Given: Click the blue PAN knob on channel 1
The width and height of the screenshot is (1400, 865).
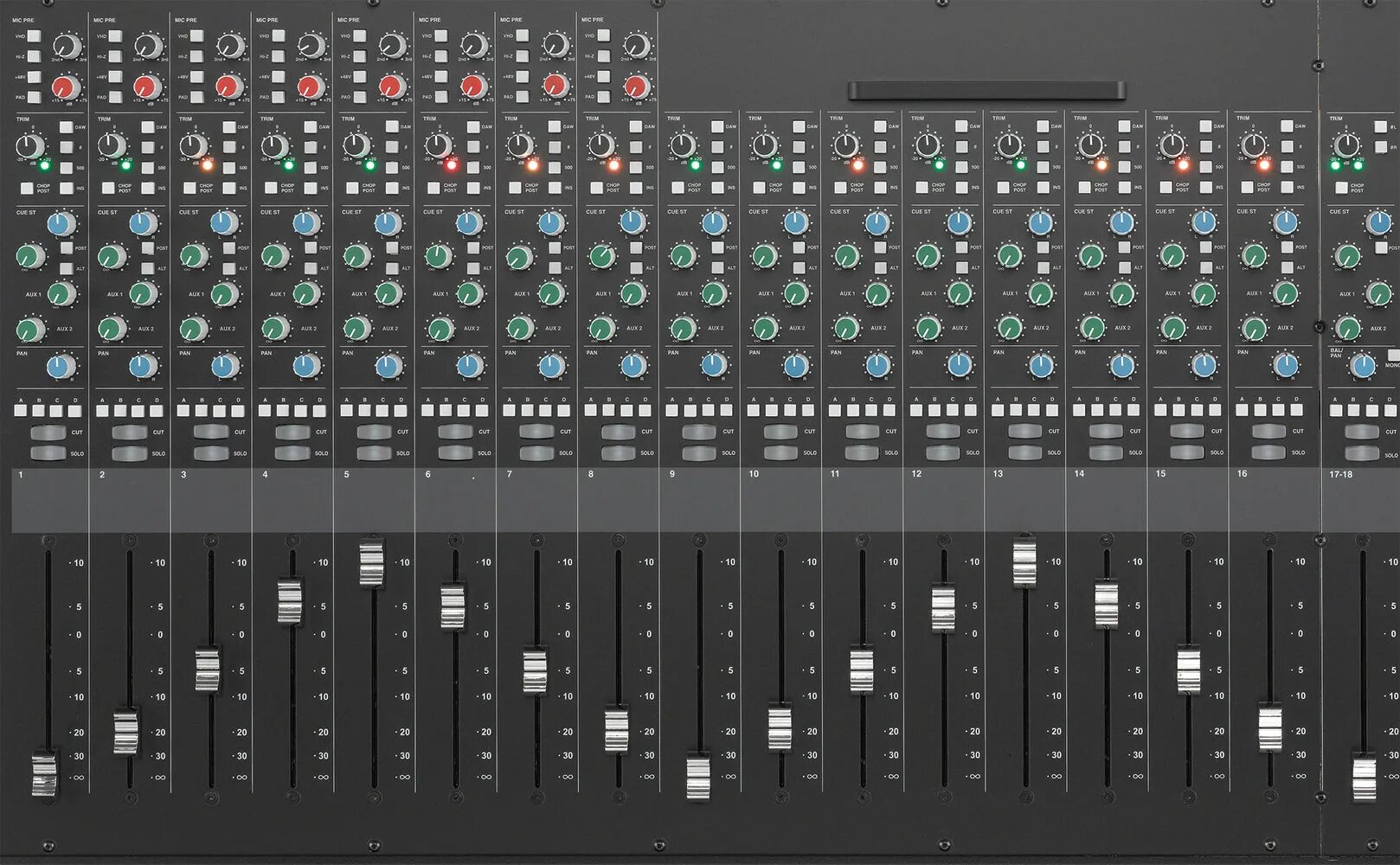Looking at the screenshot, I should click(x=61, y=366).
